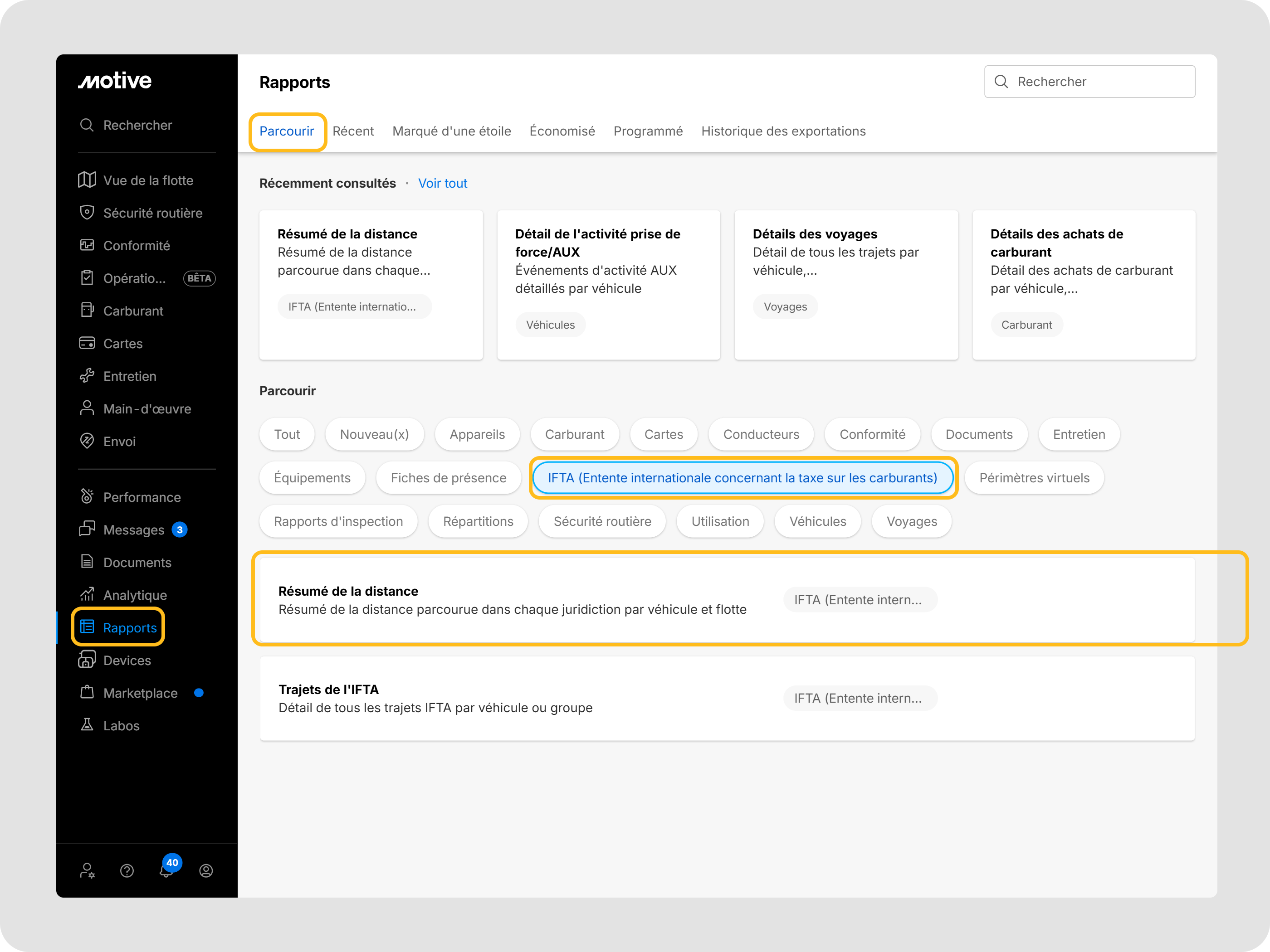Image resolution: width=1270 pixels, height=952 pixels.
Task: Select the Documents filter chip
Action: pyautogui.click(x=979, y=434)
